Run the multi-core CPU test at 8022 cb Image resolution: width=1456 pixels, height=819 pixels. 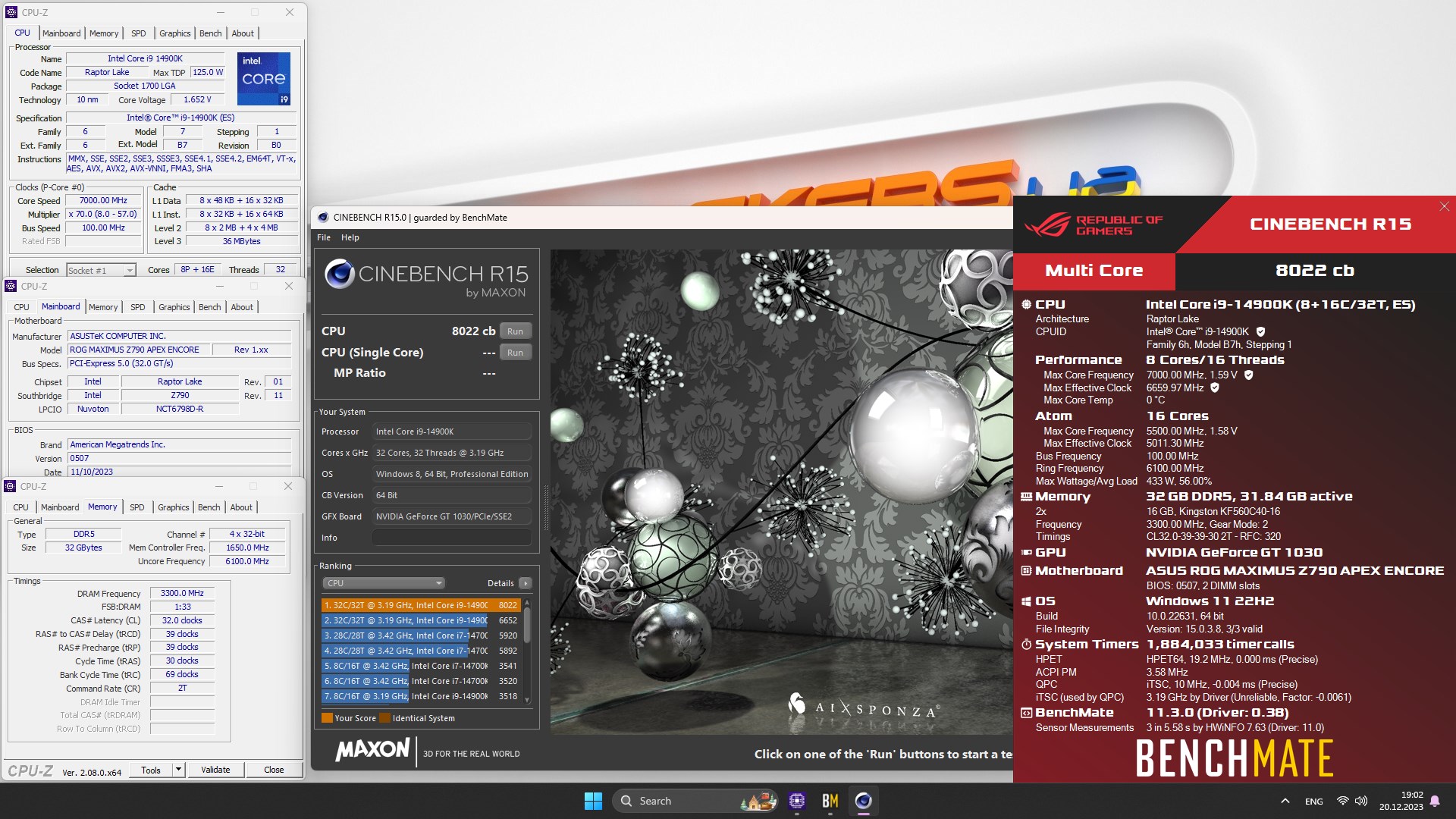click(516, 331)
